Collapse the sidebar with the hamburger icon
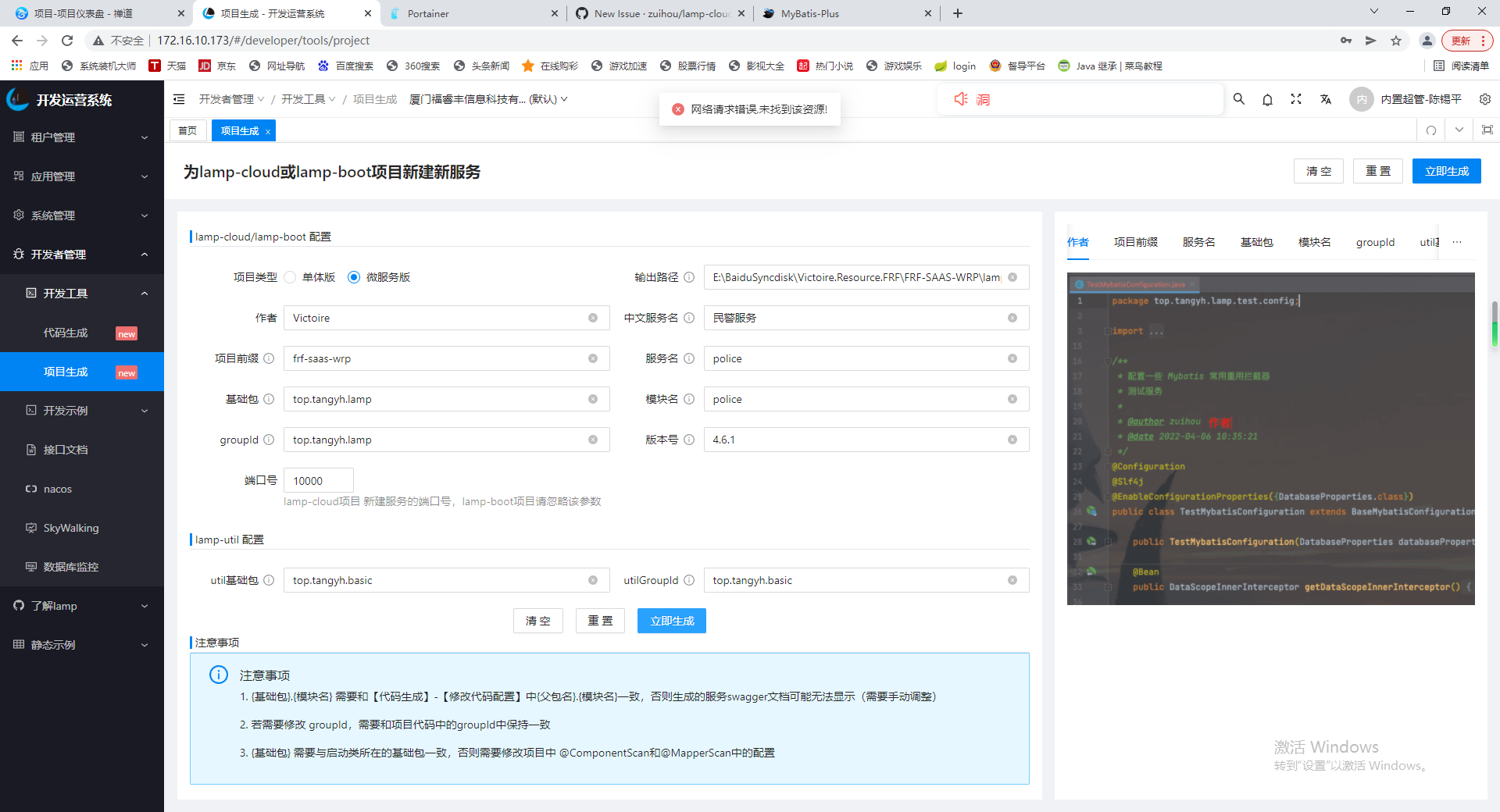This screenshot has width=1500, height=812. pos(179,99)
